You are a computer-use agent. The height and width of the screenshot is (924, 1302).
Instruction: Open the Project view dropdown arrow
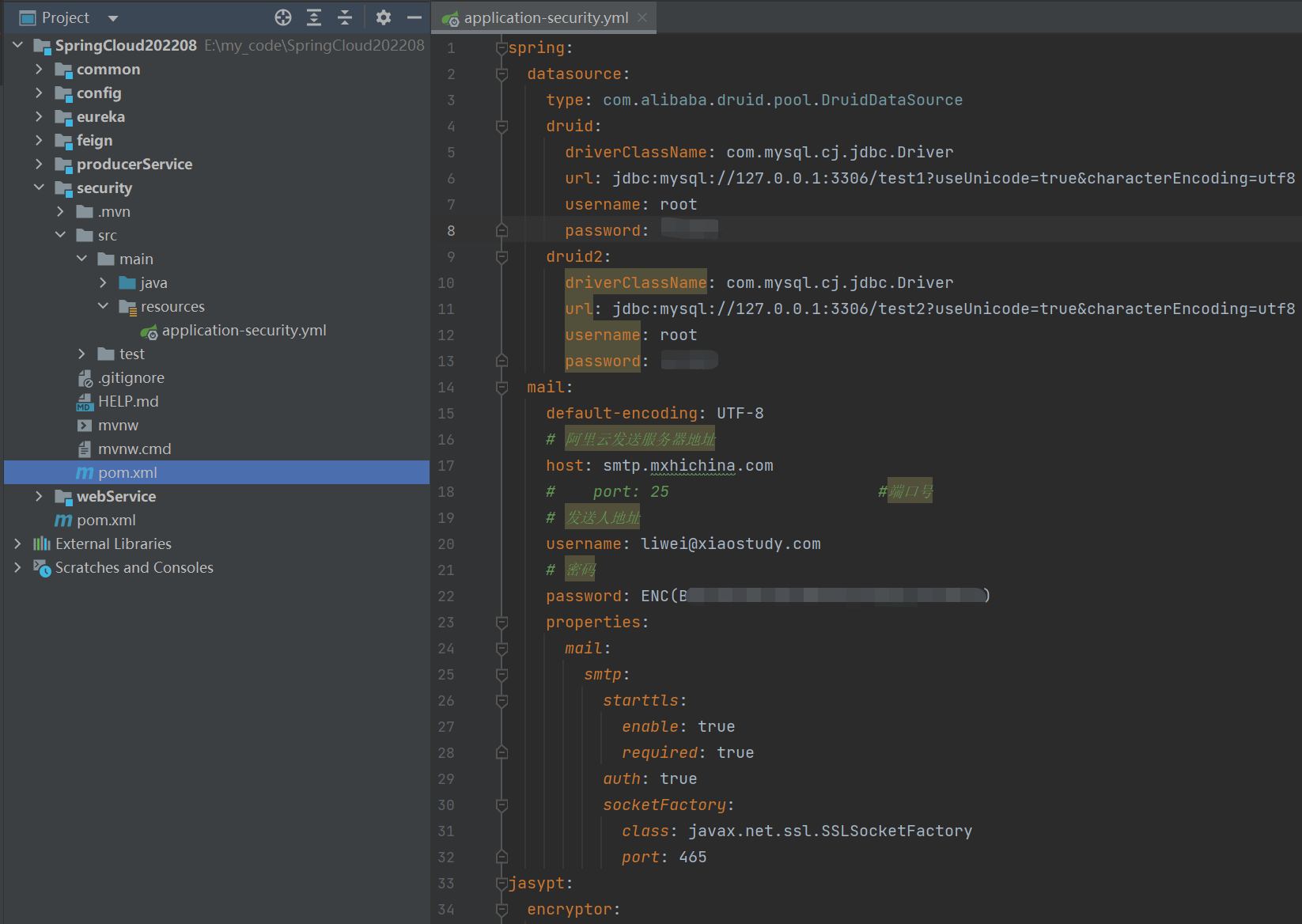point(113,18)
